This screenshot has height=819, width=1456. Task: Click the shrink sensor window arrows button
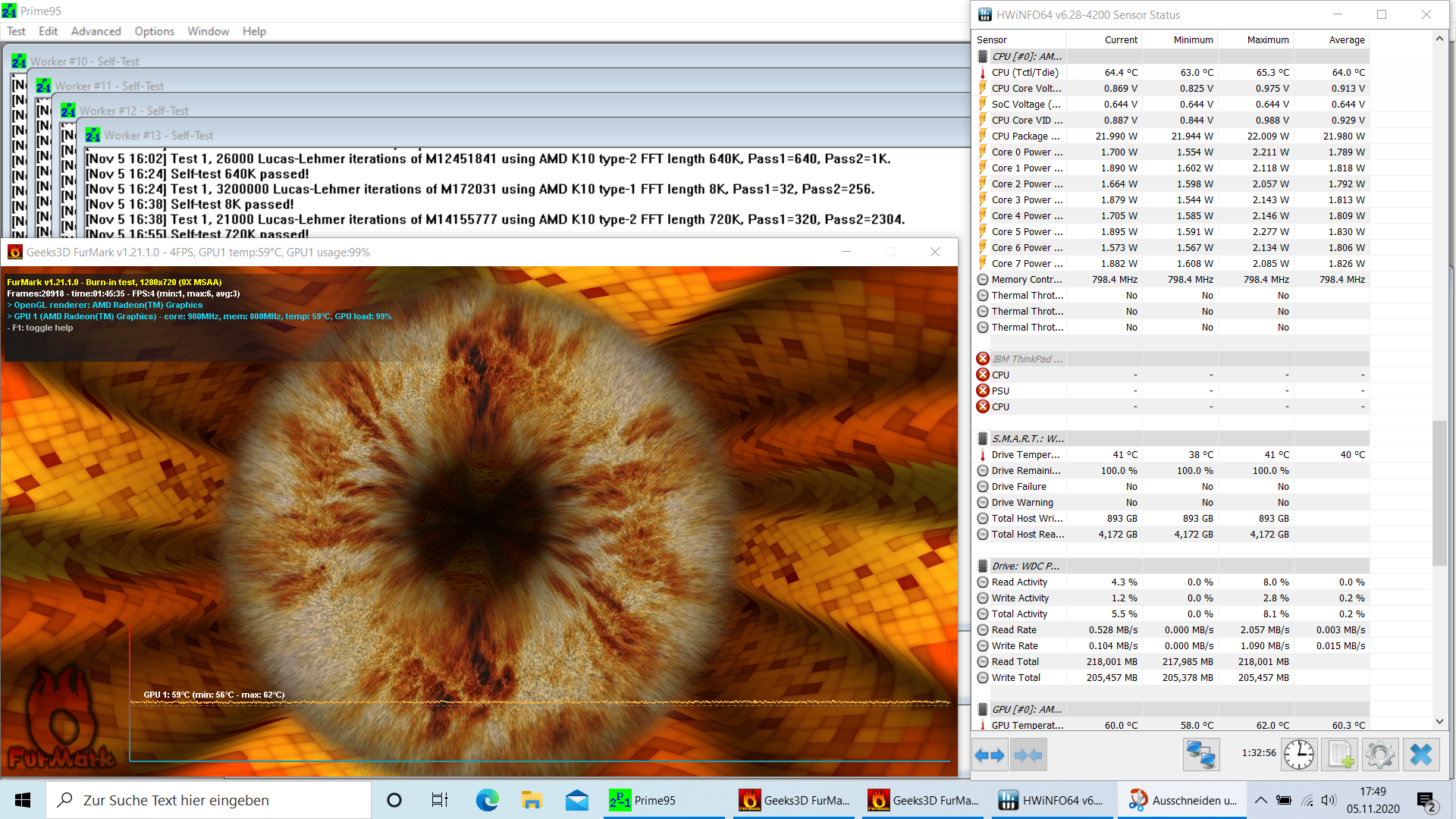click(1028, 755)
